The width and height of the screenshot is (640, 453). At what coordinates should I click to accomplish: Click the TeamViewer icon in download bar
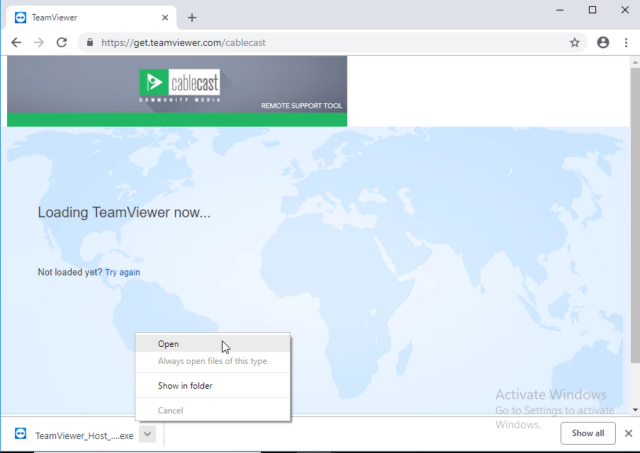coord(20,433)
